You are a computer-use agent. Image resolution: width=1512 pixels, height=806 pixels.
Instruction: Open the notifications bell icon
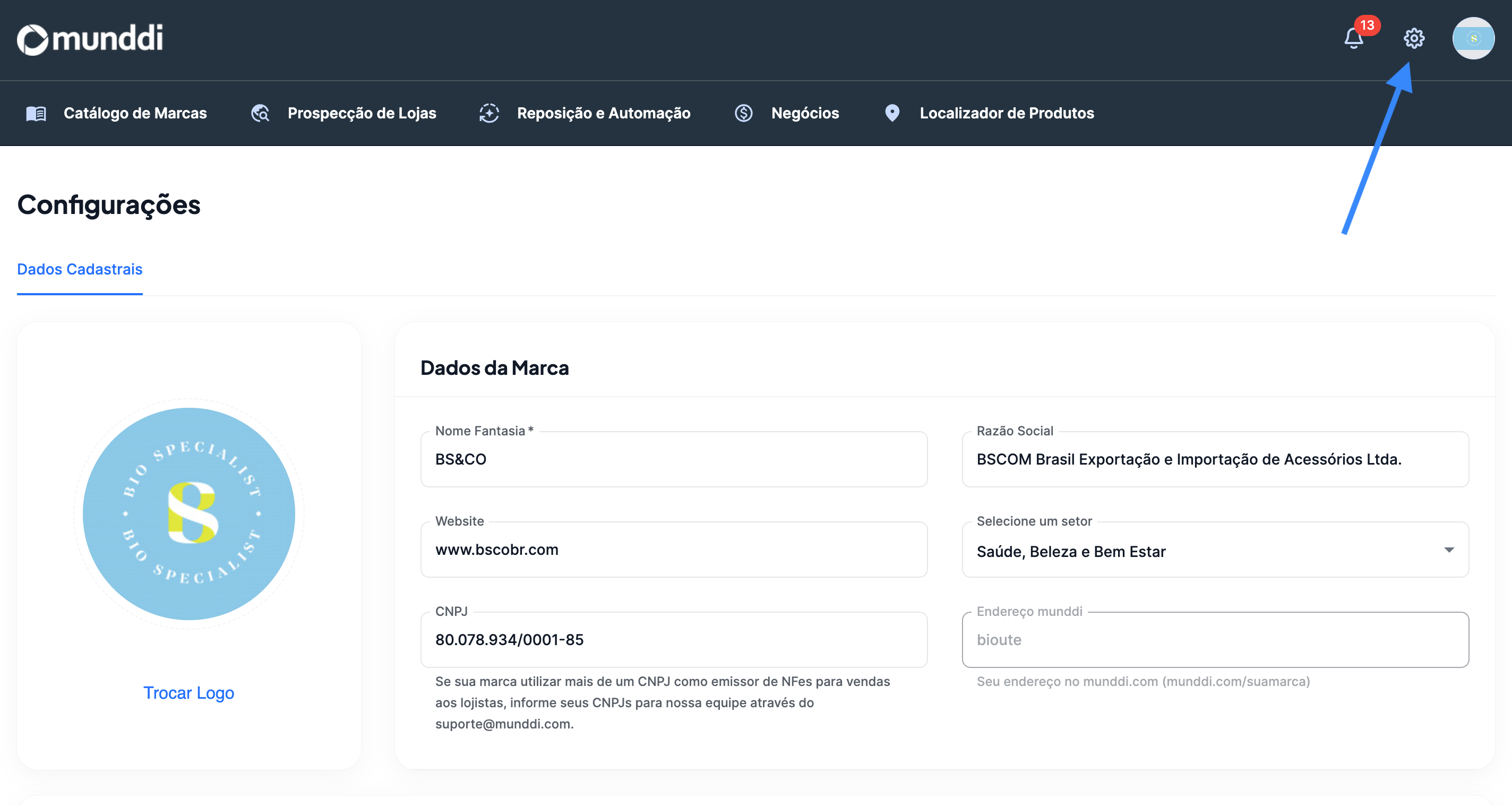[1353, 39]
